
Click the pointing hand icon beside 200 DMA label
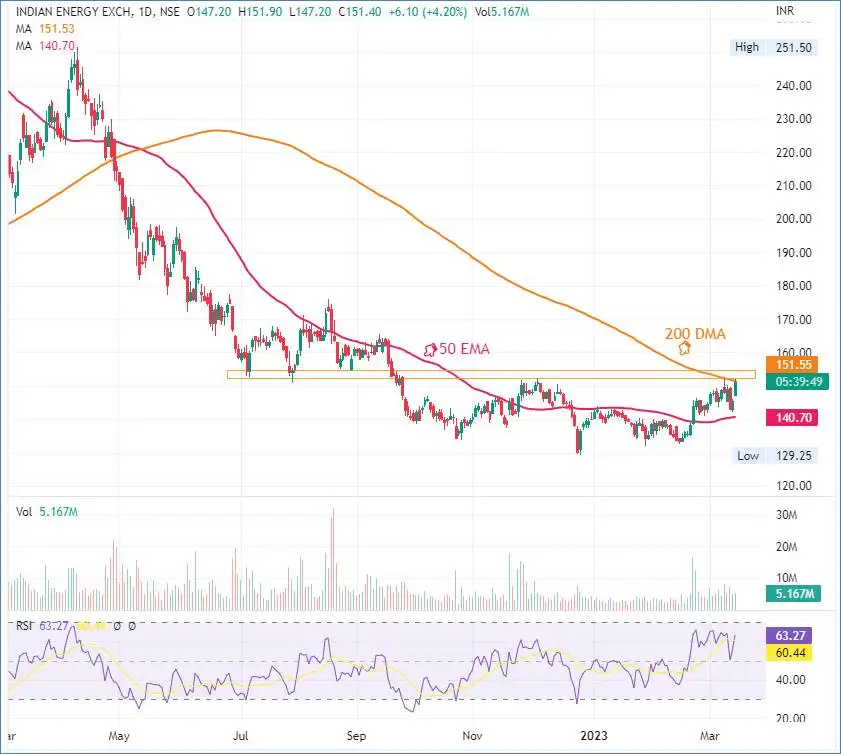tap(684, 346)
